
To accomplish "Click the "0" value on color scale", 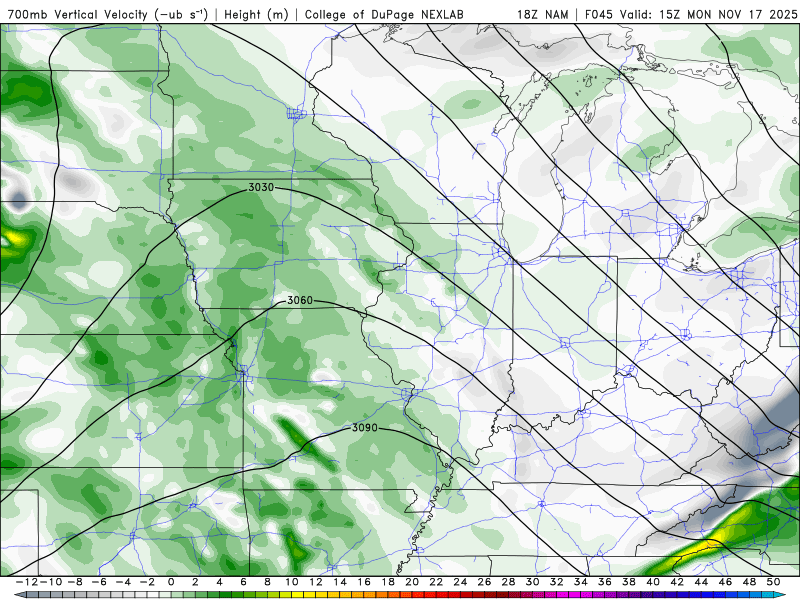I will (x=171, y=582).
